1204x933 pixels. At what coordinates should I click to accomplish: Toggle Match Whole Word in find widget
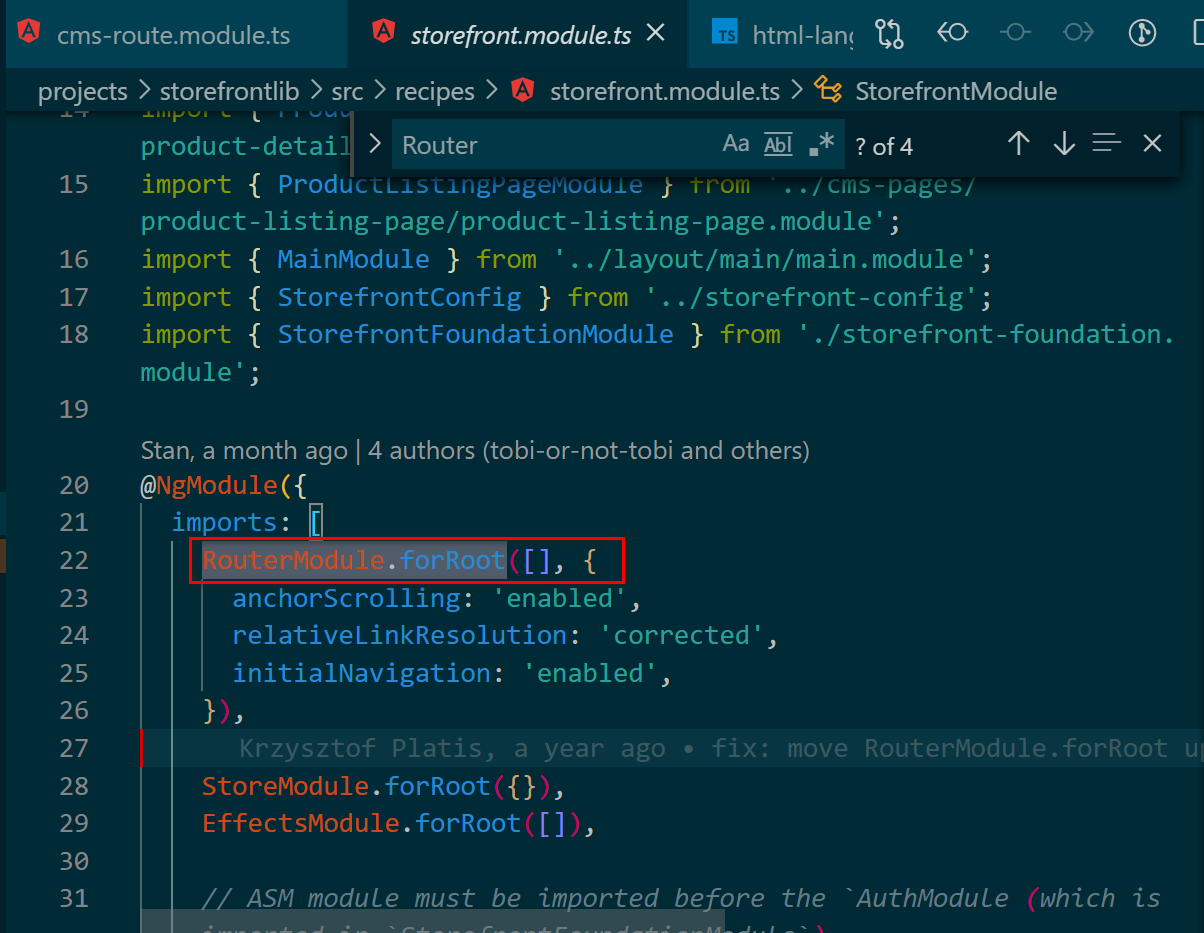click(778, 144)
